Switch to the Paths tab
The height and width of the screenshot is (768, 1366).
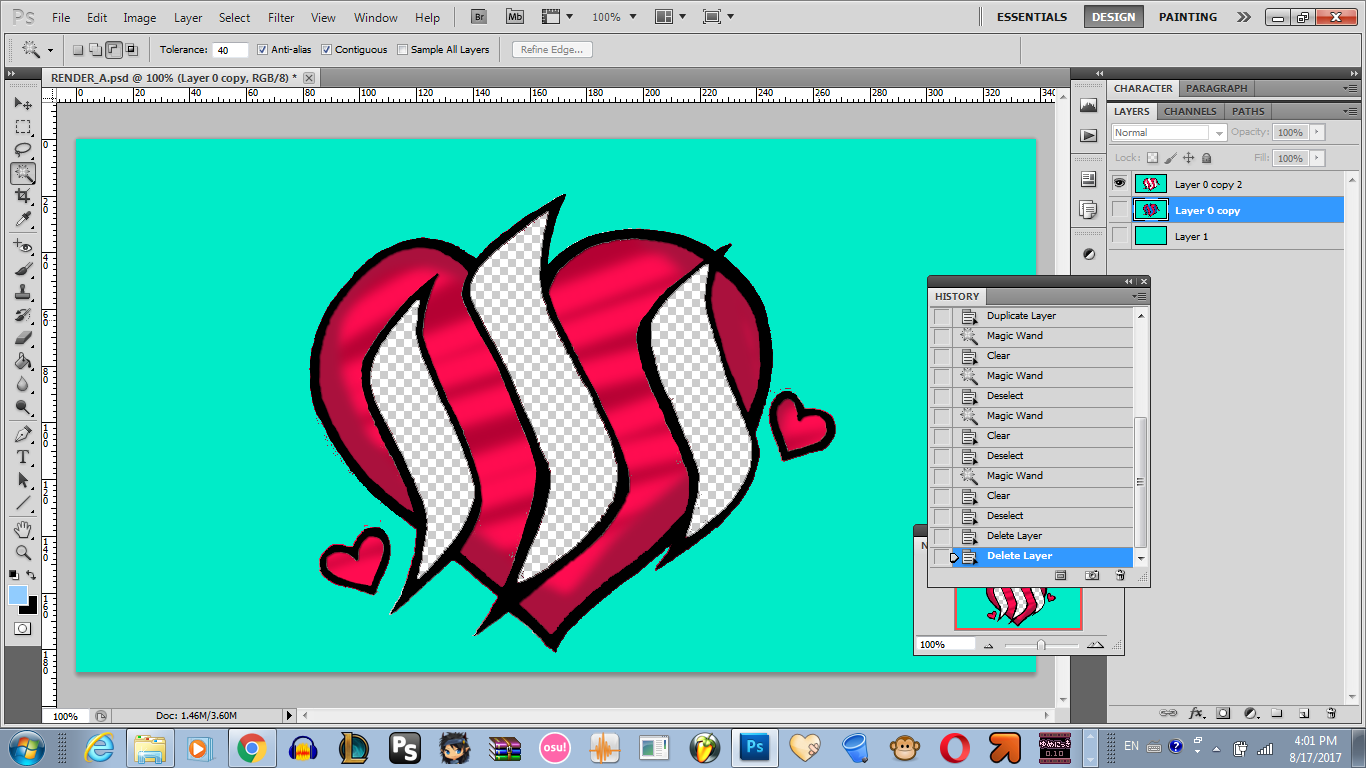tap(1248, 111)
